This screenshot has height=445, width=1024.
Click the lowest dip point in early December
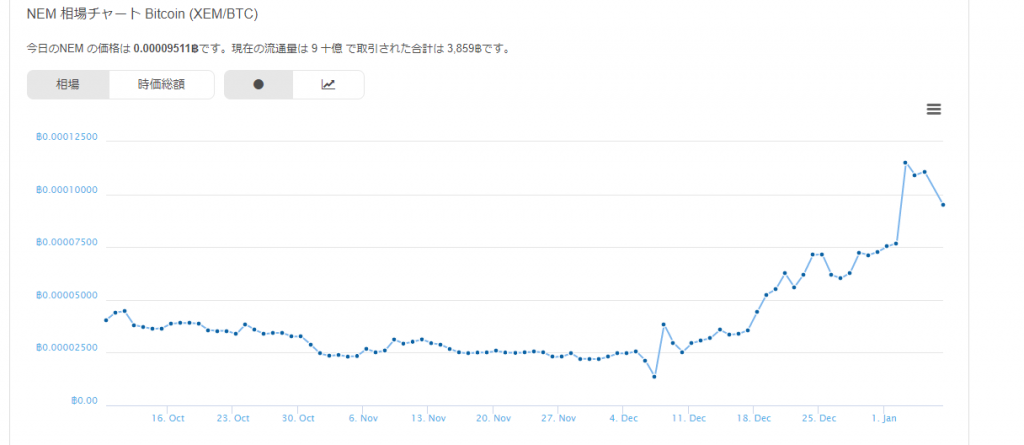click(654, 377)
